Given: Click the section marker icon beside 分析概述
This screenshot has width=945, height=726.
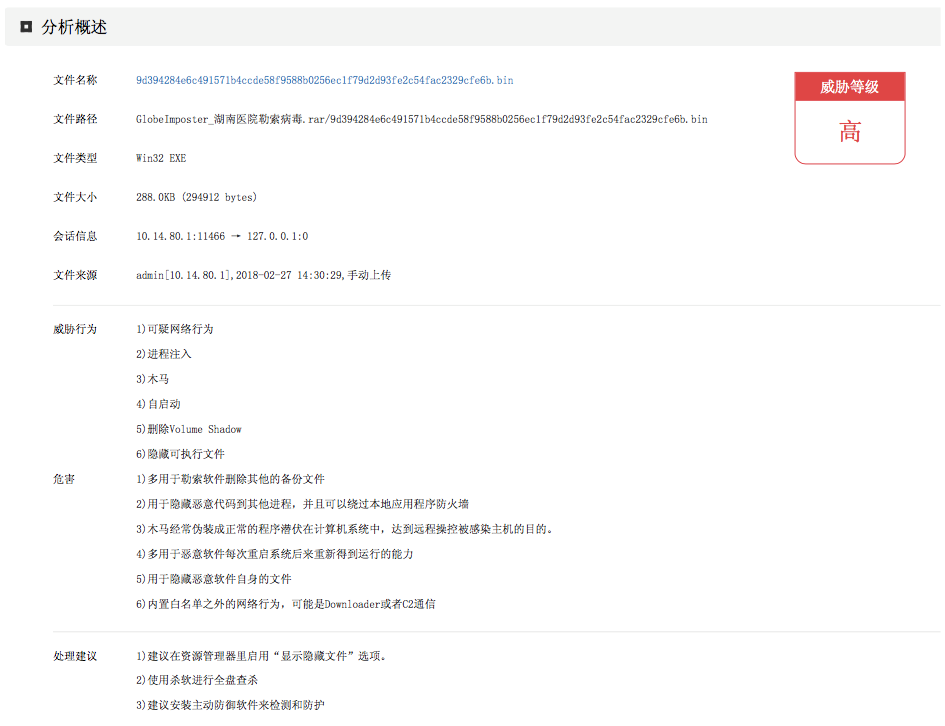Looking at the screenshot, I should [24, 28].
